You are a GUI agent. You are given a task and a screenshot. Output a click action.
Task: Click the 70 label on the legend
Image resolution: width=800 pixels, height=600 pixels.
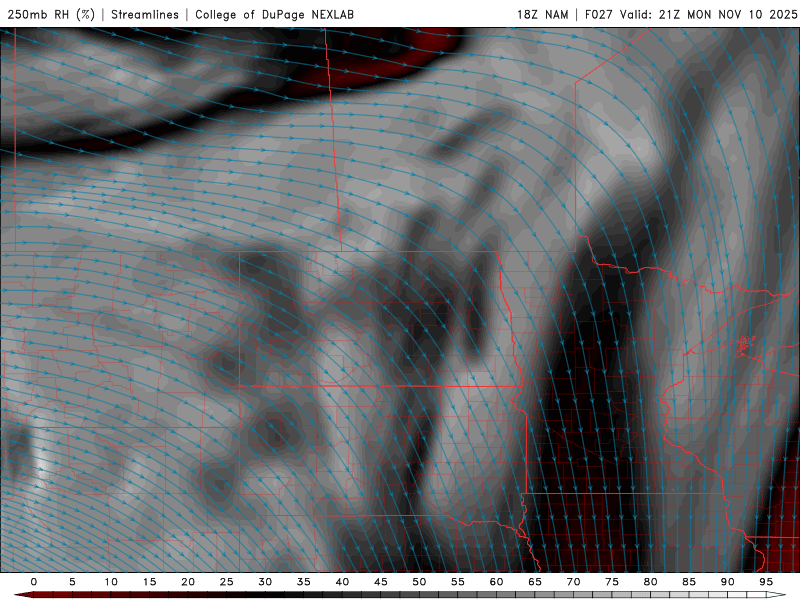click(573, 582)
